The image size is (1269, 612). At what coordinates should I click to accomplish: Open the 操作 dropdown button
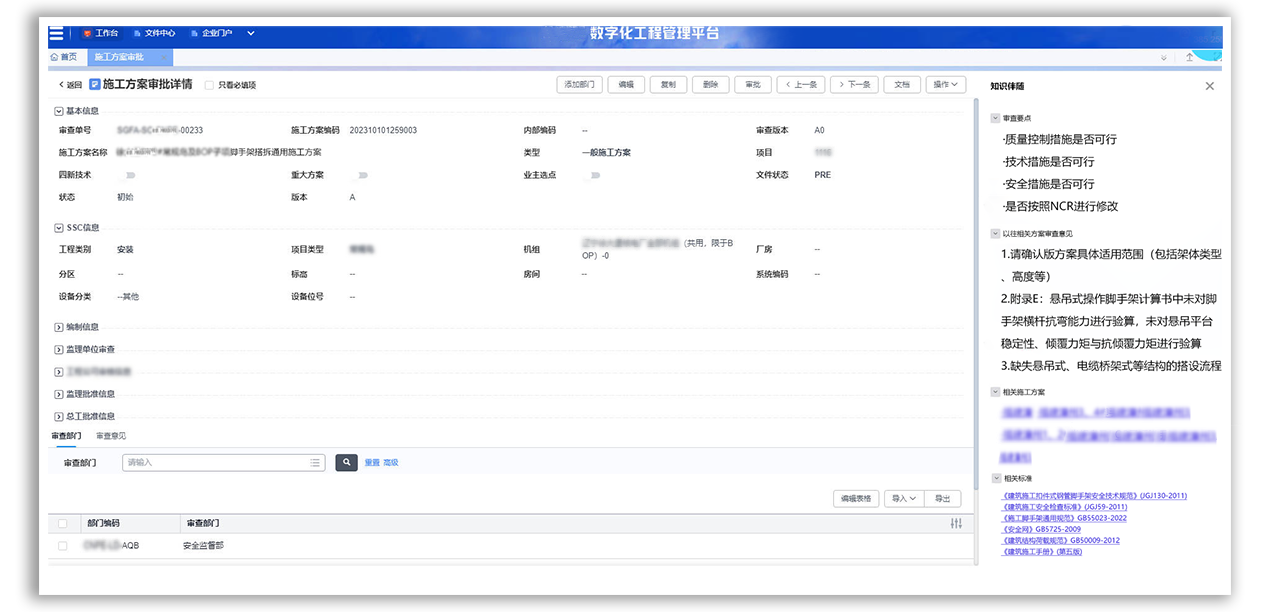pyautogui.click(x=945, y=85)
